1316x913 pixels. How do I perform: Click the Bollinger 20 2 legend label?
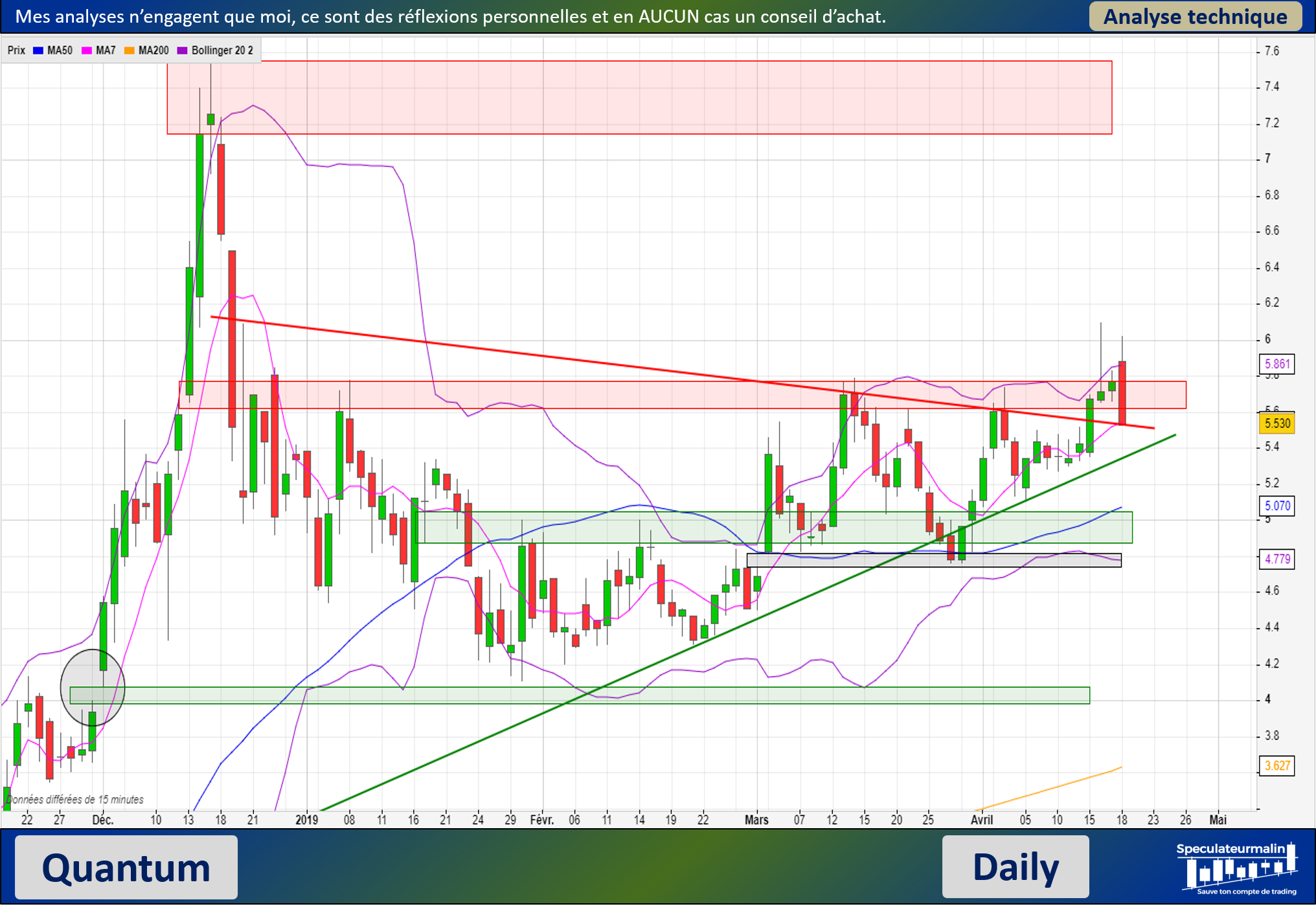(222, 51)
